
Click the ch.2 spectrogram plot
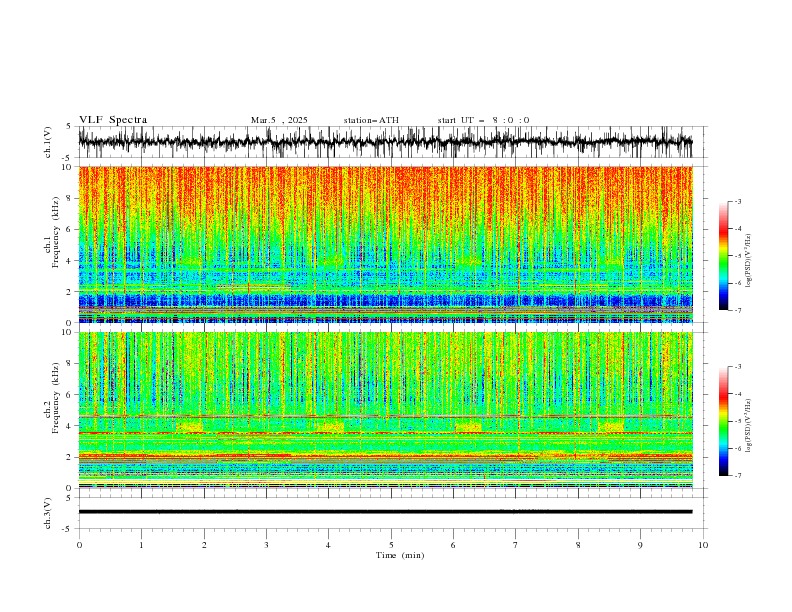(385, 410)
